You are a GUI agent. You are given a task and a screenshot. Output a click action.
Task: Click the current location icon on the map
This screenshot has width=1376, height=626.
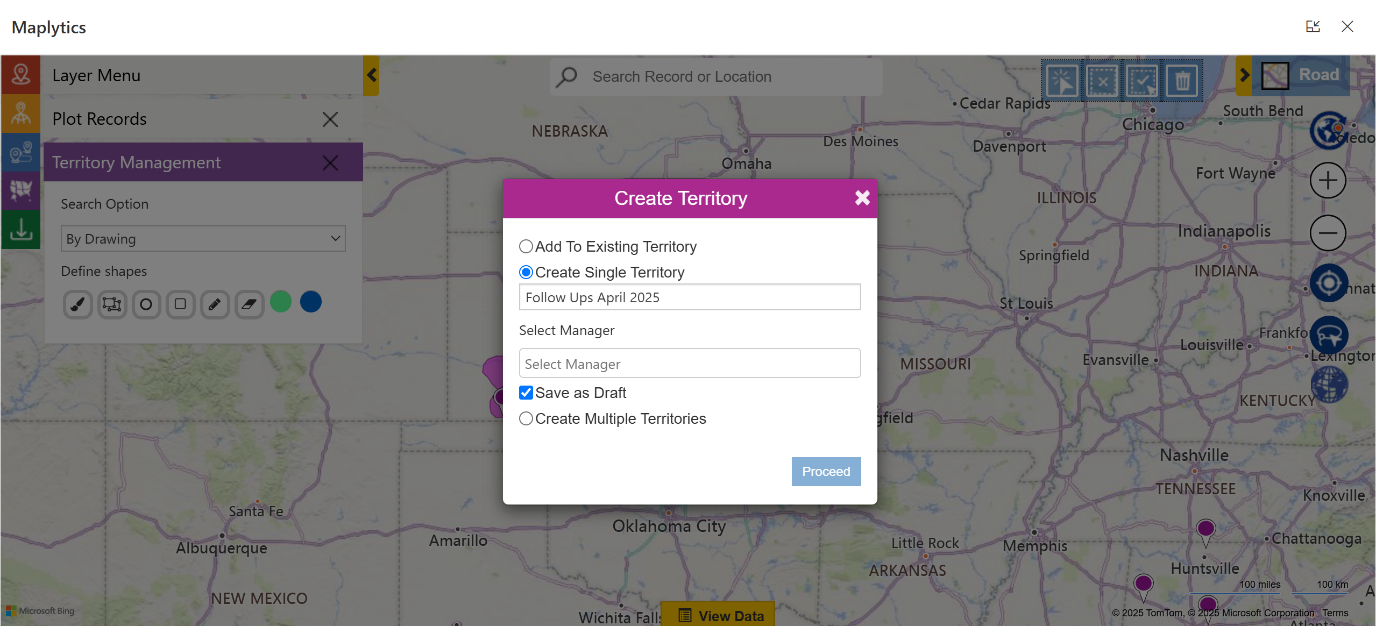click(1329, 283)
